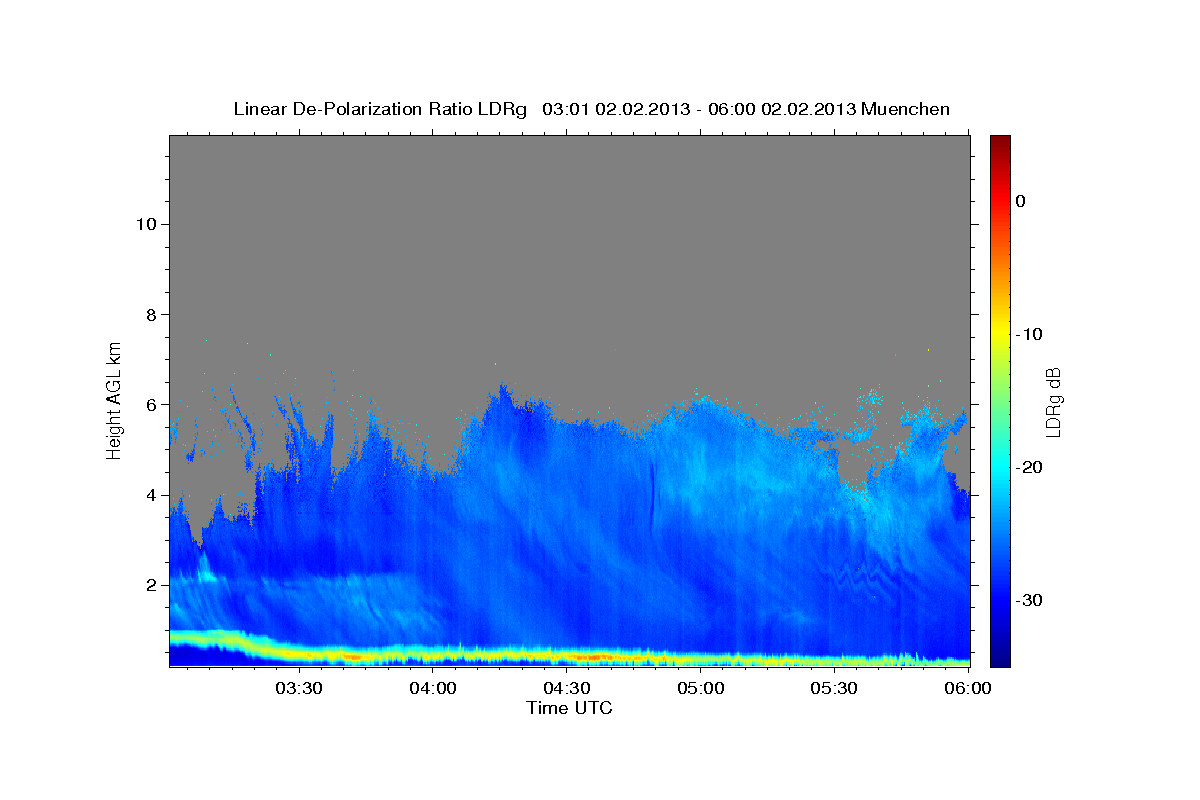This screenshot has width=1200, height=800.
Task: Click the height axis label '6'
Action: [151, 405]
